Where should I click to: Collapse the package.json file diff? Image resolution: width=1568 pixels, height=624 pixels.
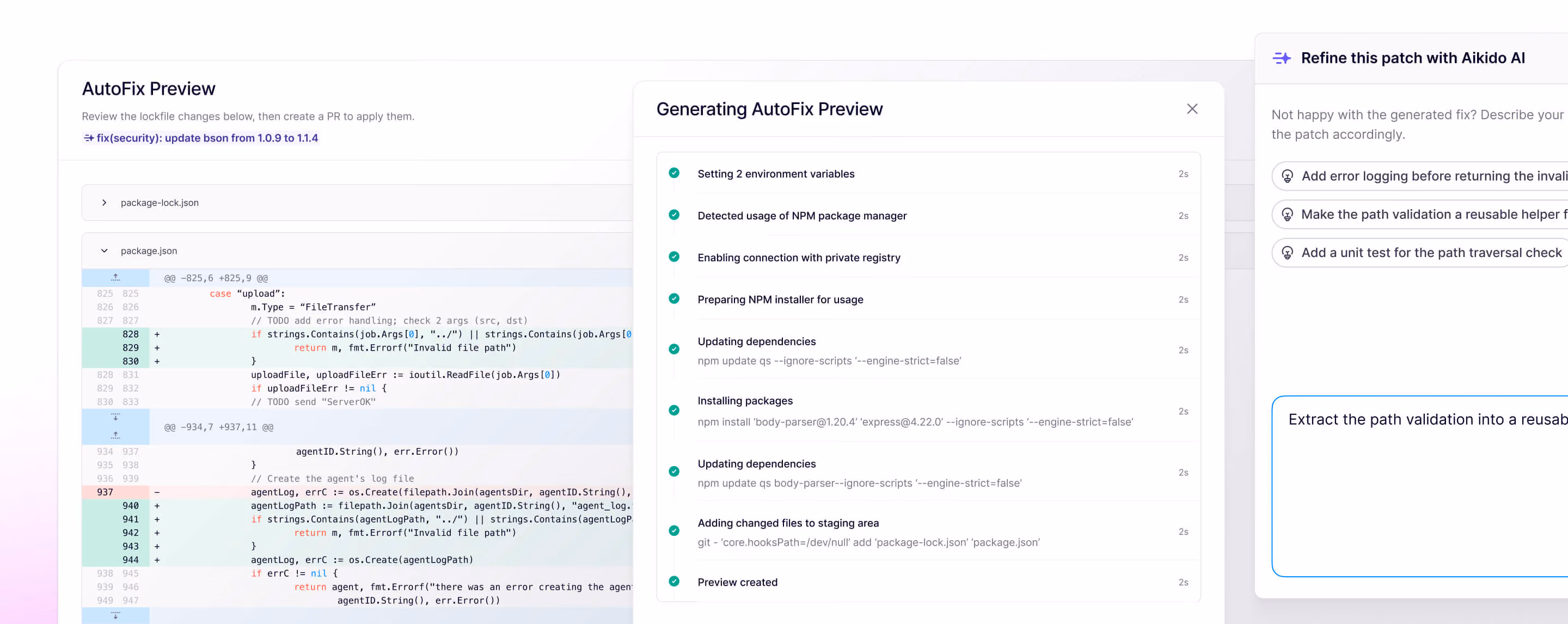click(x=104, y=251)
